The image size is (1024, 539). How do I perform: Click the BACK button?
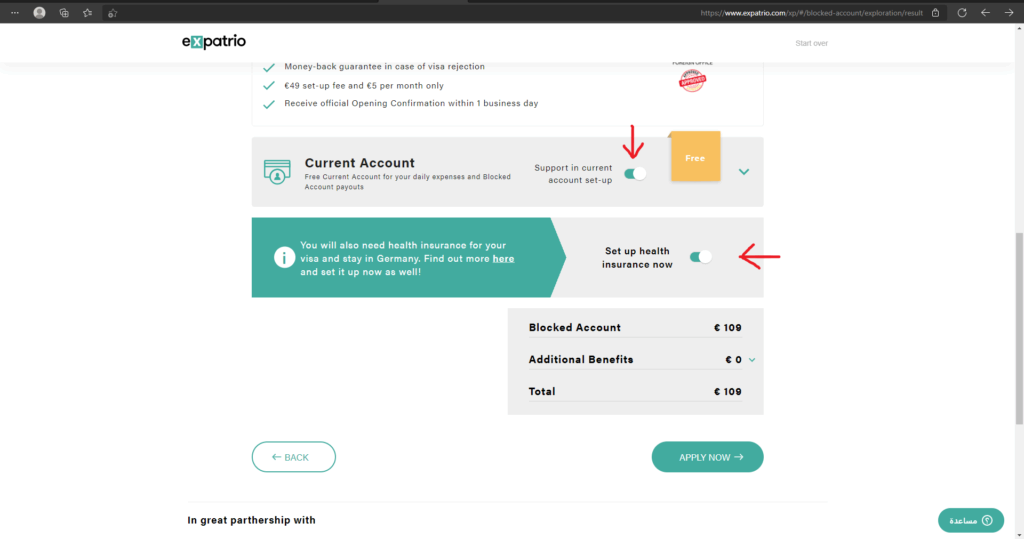pyautogui.click(x=294, y=457)
